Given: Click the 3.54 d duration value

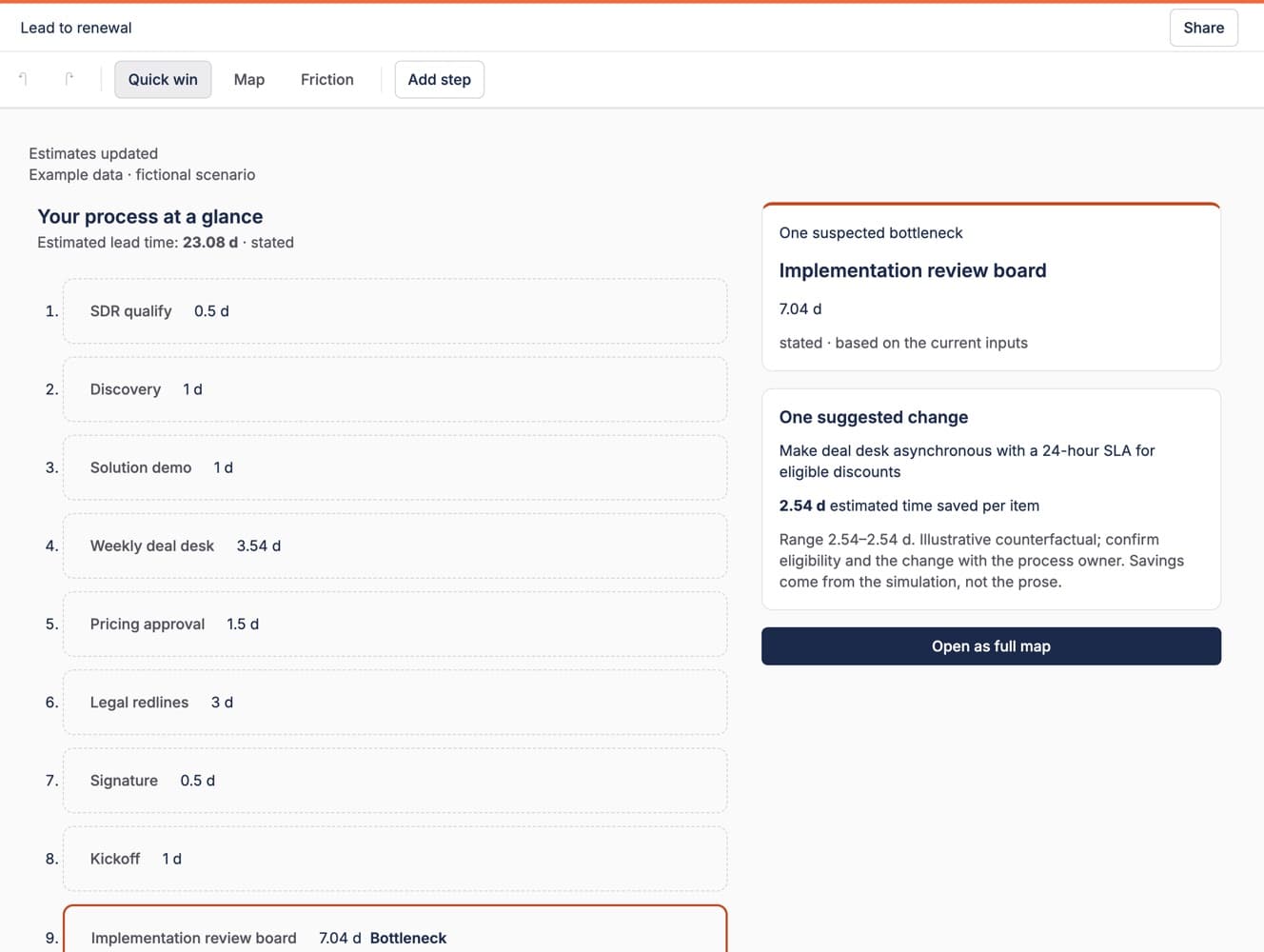Looking at the screenshot, I should [x=259, y=545].
